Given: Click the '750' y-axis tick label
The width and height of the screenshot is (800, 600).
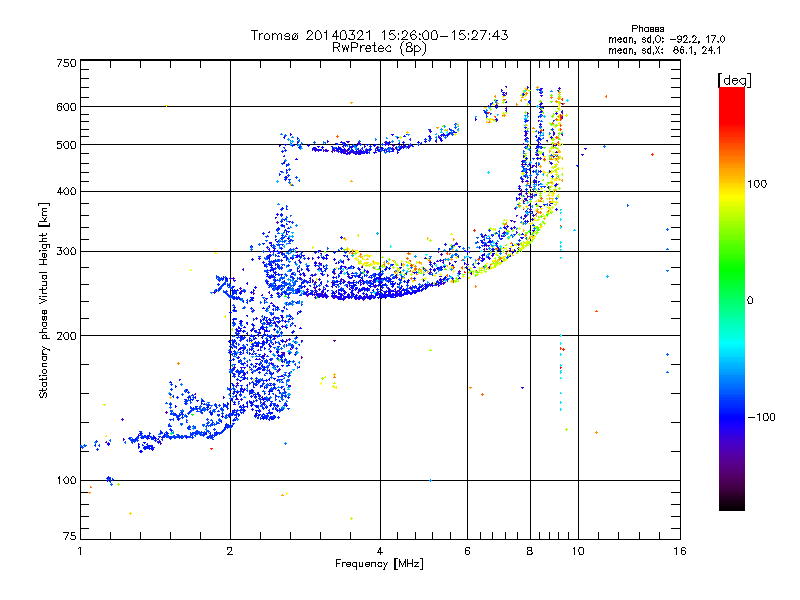Looking at the screenshot, I should click(x=66, y=63).
